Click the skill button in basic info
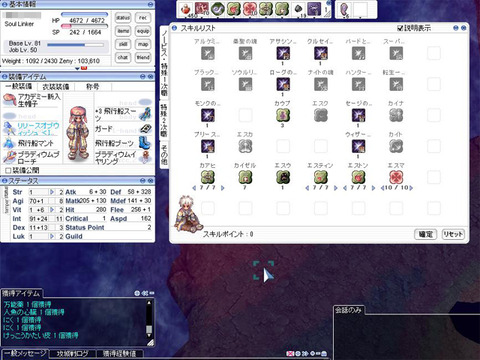Screen dimensions: 480x360 click(x=123, y=44)
